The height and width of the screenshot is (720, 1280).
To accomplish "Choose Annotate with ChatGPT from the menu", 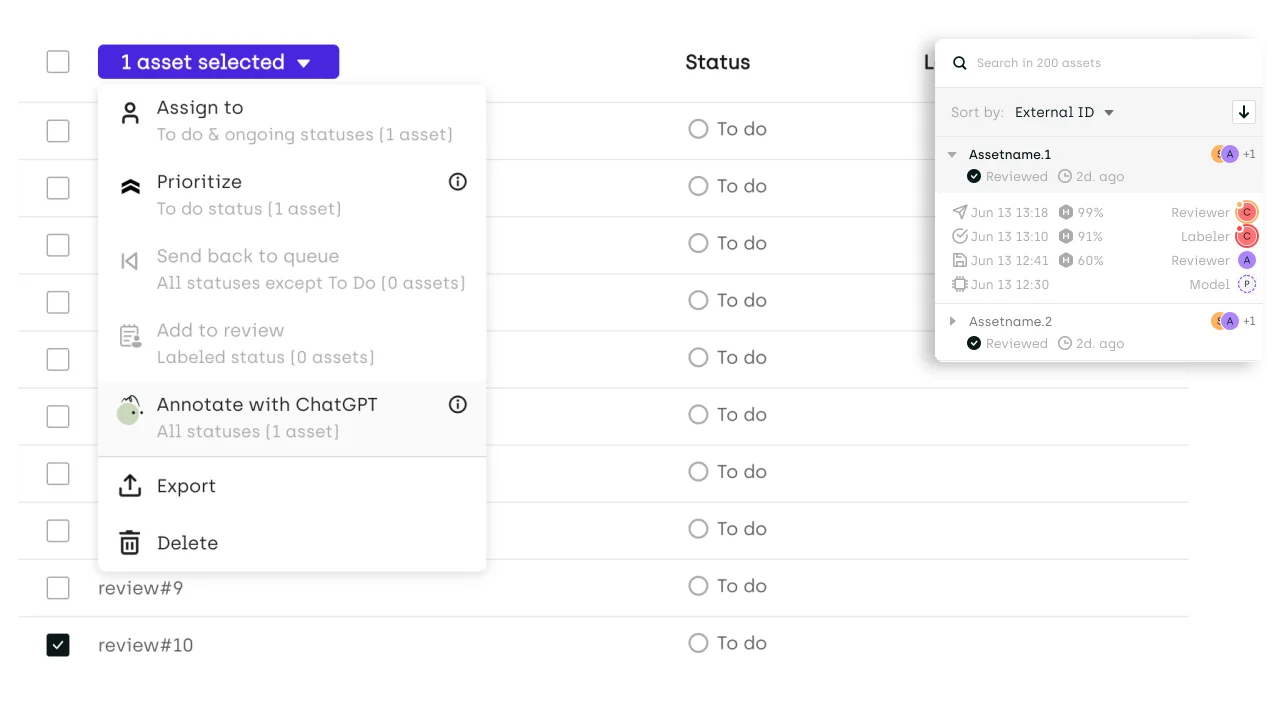I will point(267,405).
